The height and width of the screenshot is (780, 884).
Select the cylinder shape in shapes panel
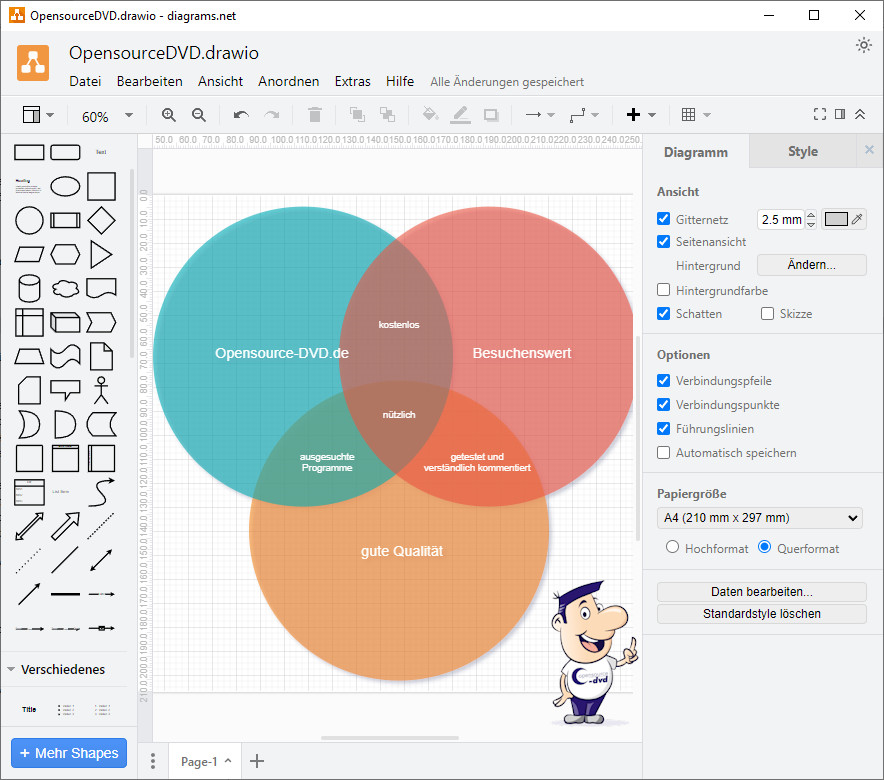29,288
